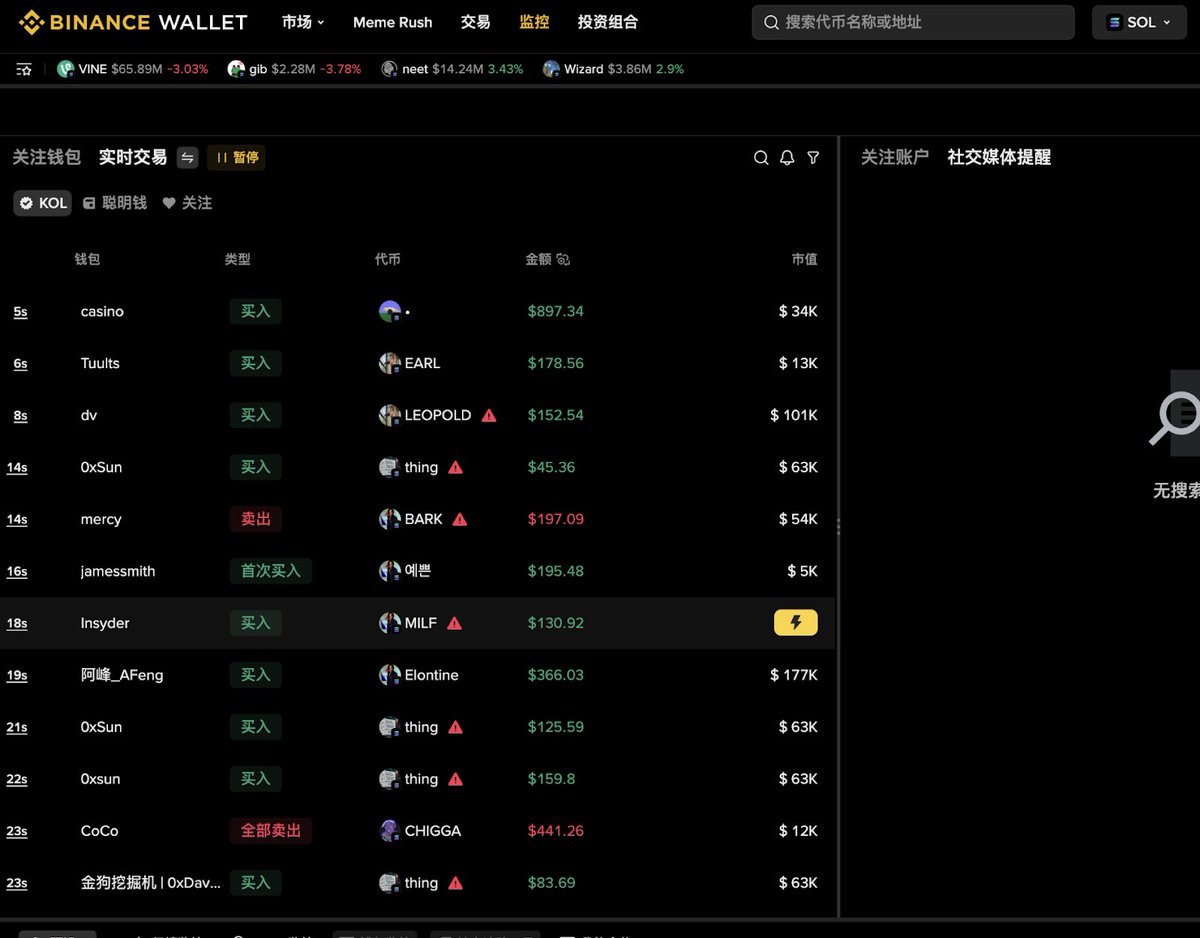Click the $441.26 amount

click(x=556, y=831)
